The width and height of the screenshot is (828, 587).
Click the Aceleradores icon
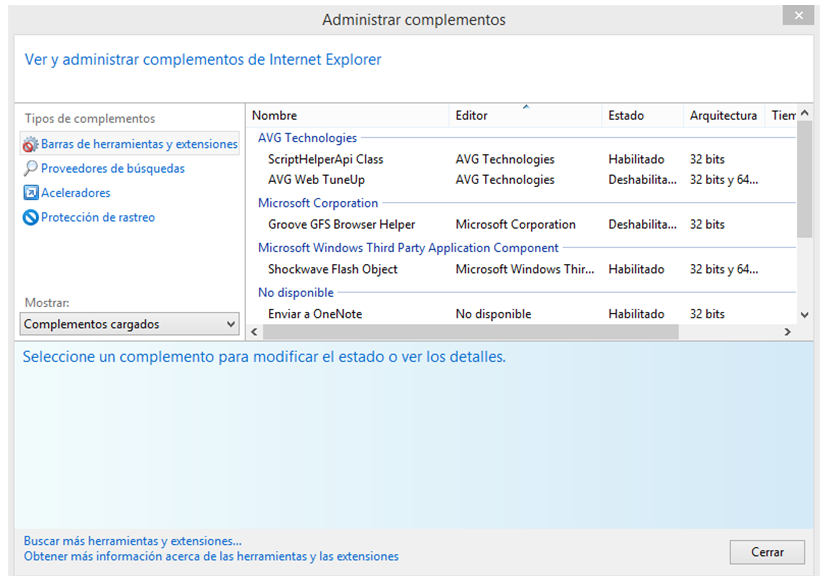31,193
